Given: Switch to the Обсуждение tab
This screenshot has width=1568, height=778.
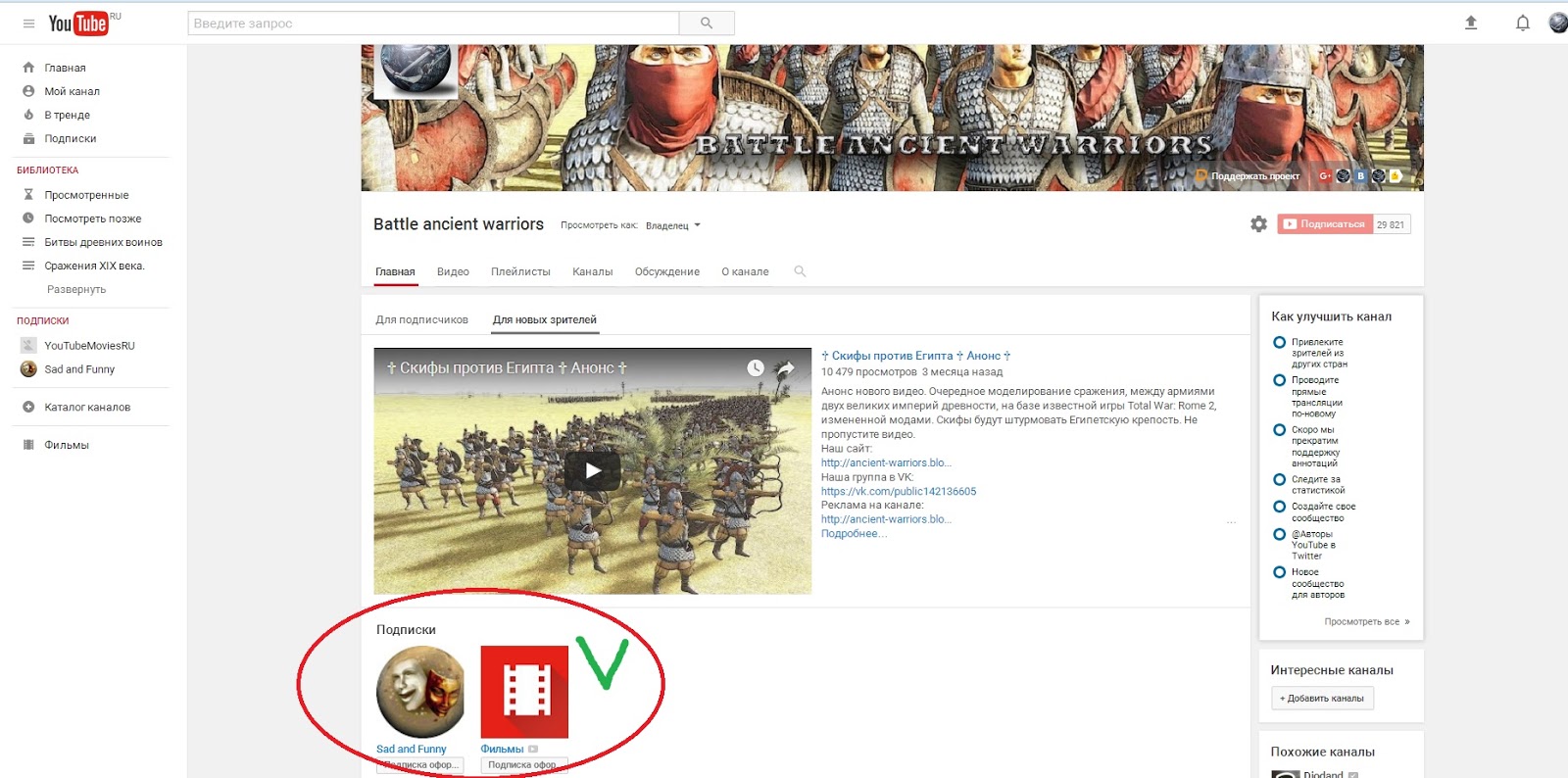Looking at the screenshot, I should (x=666, y=271).
